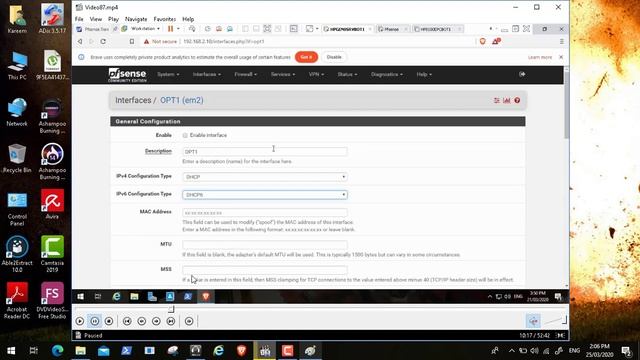Open the Brave hamburger menu
This screenshot has height=360, width=640.
pyautogui.click(x=562, y=42)
